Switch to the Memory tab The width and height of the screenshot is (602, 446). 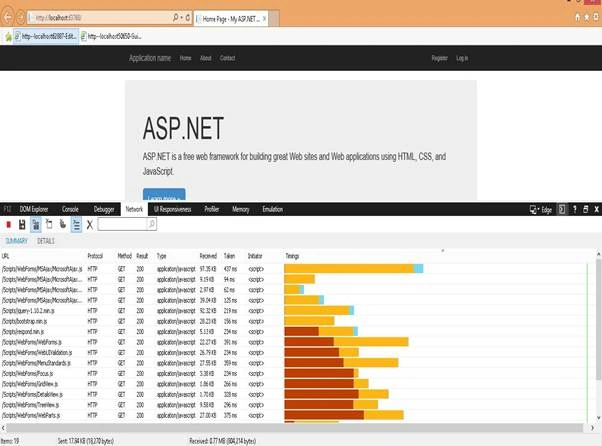tap(241, 209)
